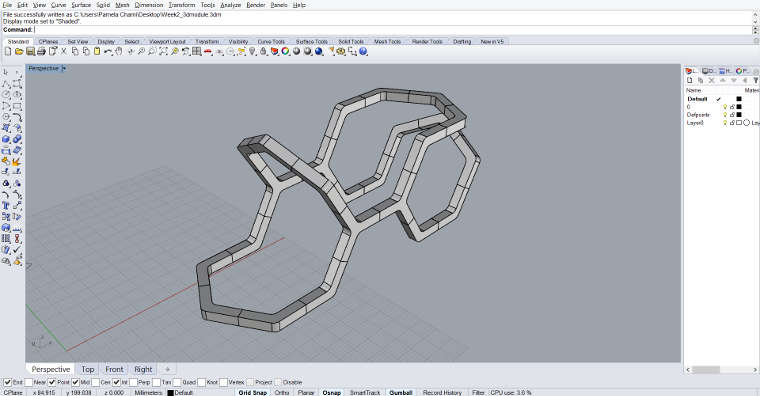Click the Paste clipboard icon
Viewport: 760px width, 396px height.
click(x=97, y=51)
